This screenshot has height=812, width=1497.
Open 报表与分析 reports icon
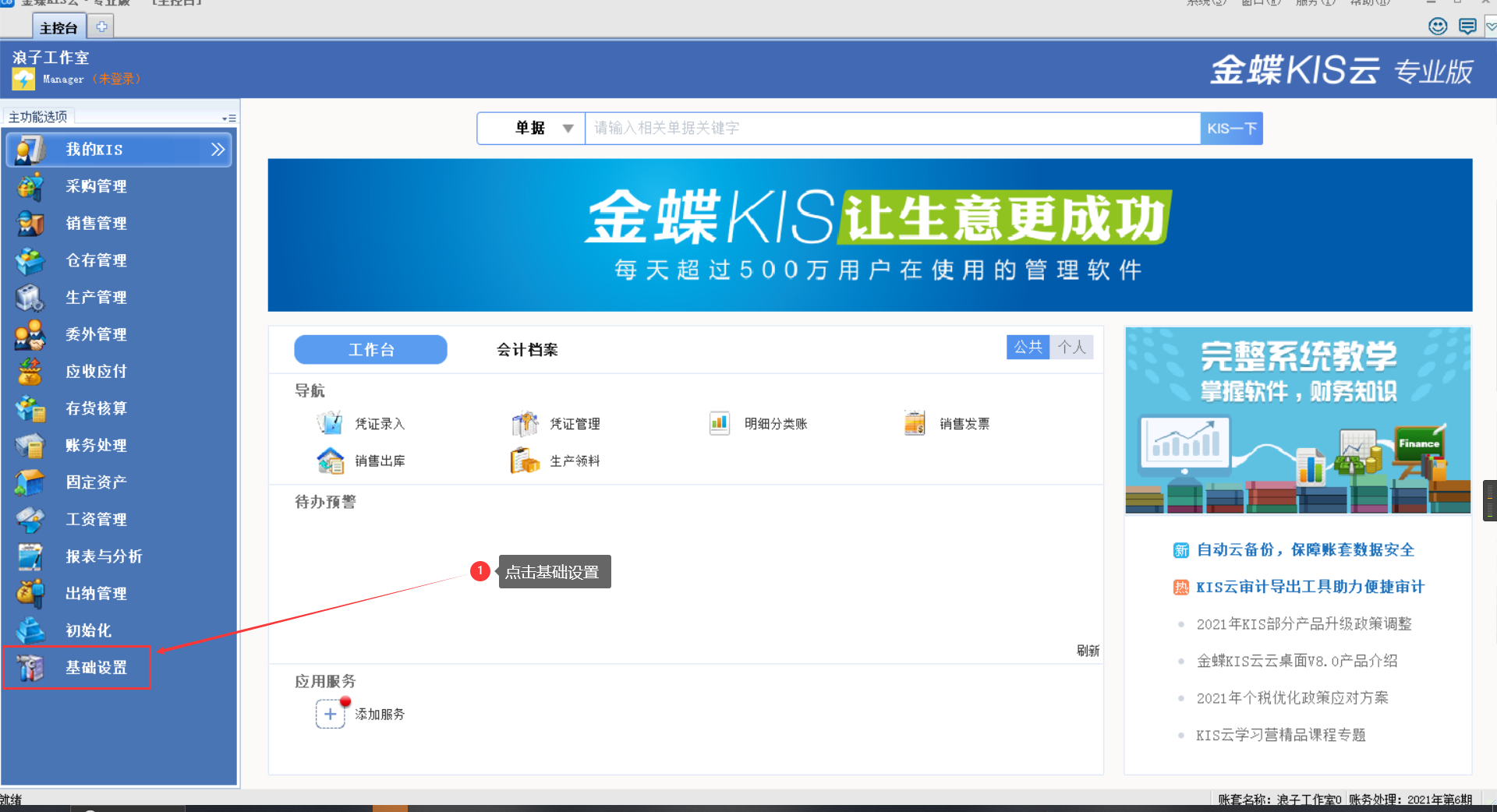tap(30, 556)
